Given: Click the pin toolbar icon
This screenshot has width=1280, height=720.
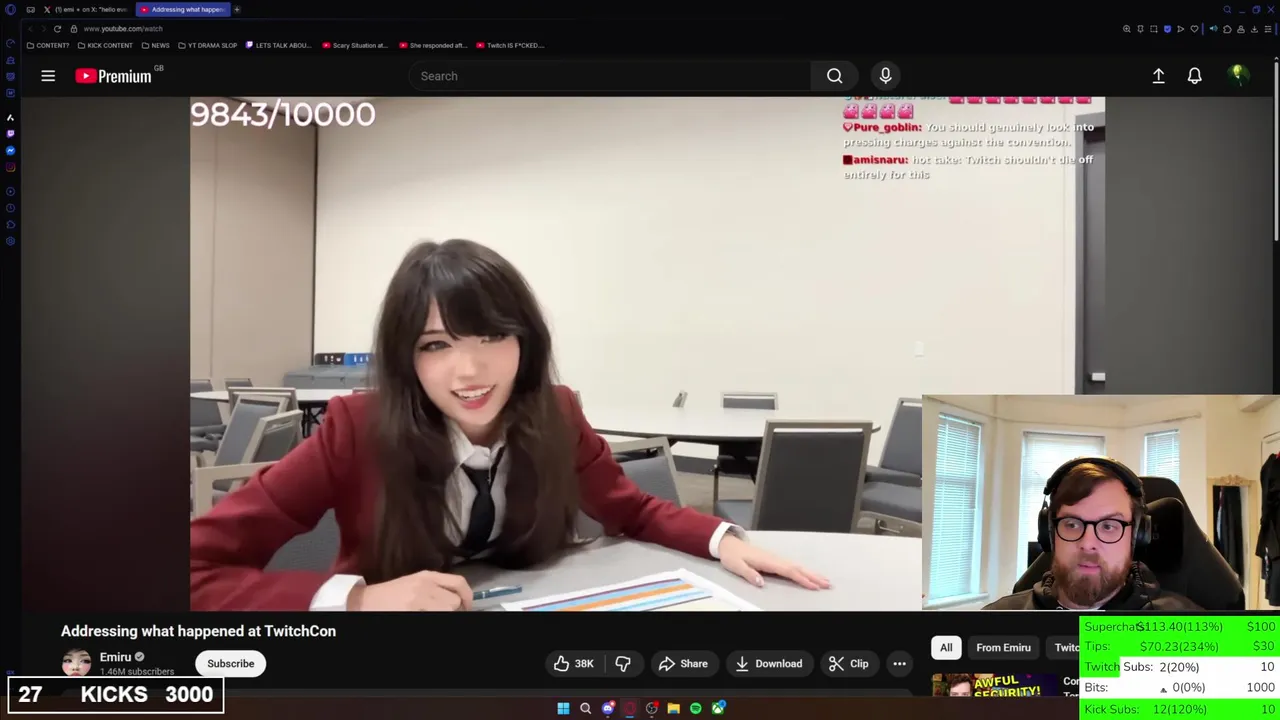Looking at the screenshot, I should click(x=1140, y=29).
